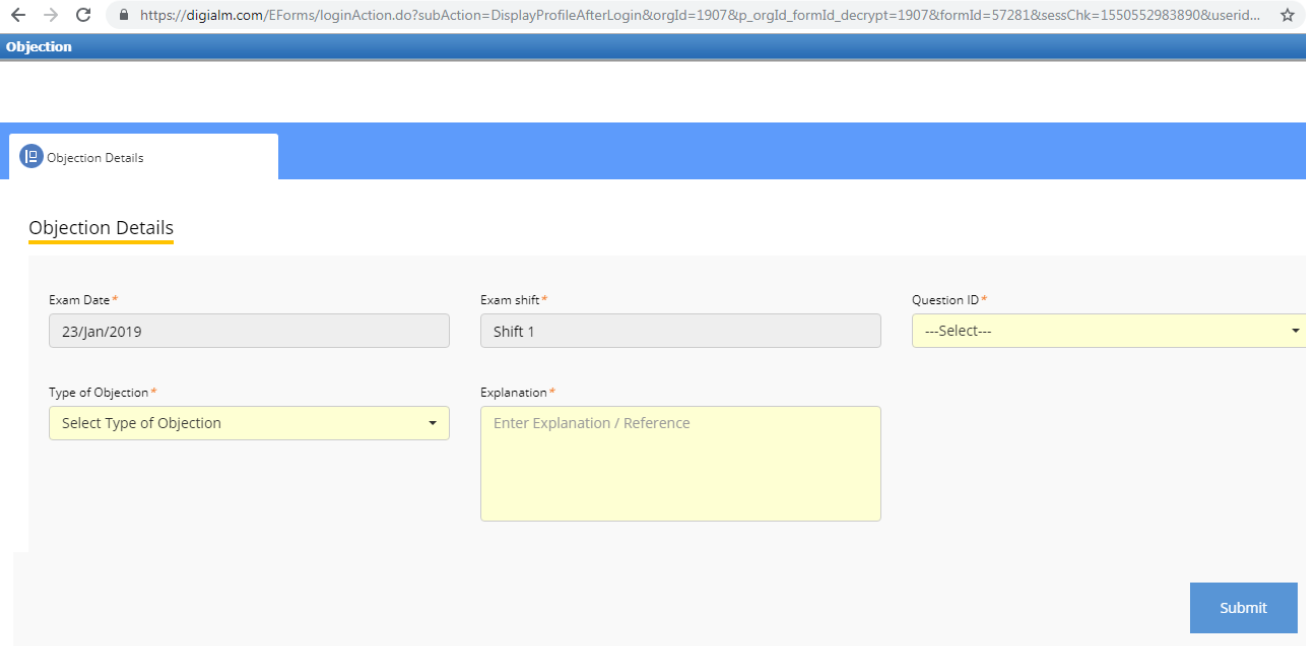Open the Type of Objection dropdown

coord(249,423)
